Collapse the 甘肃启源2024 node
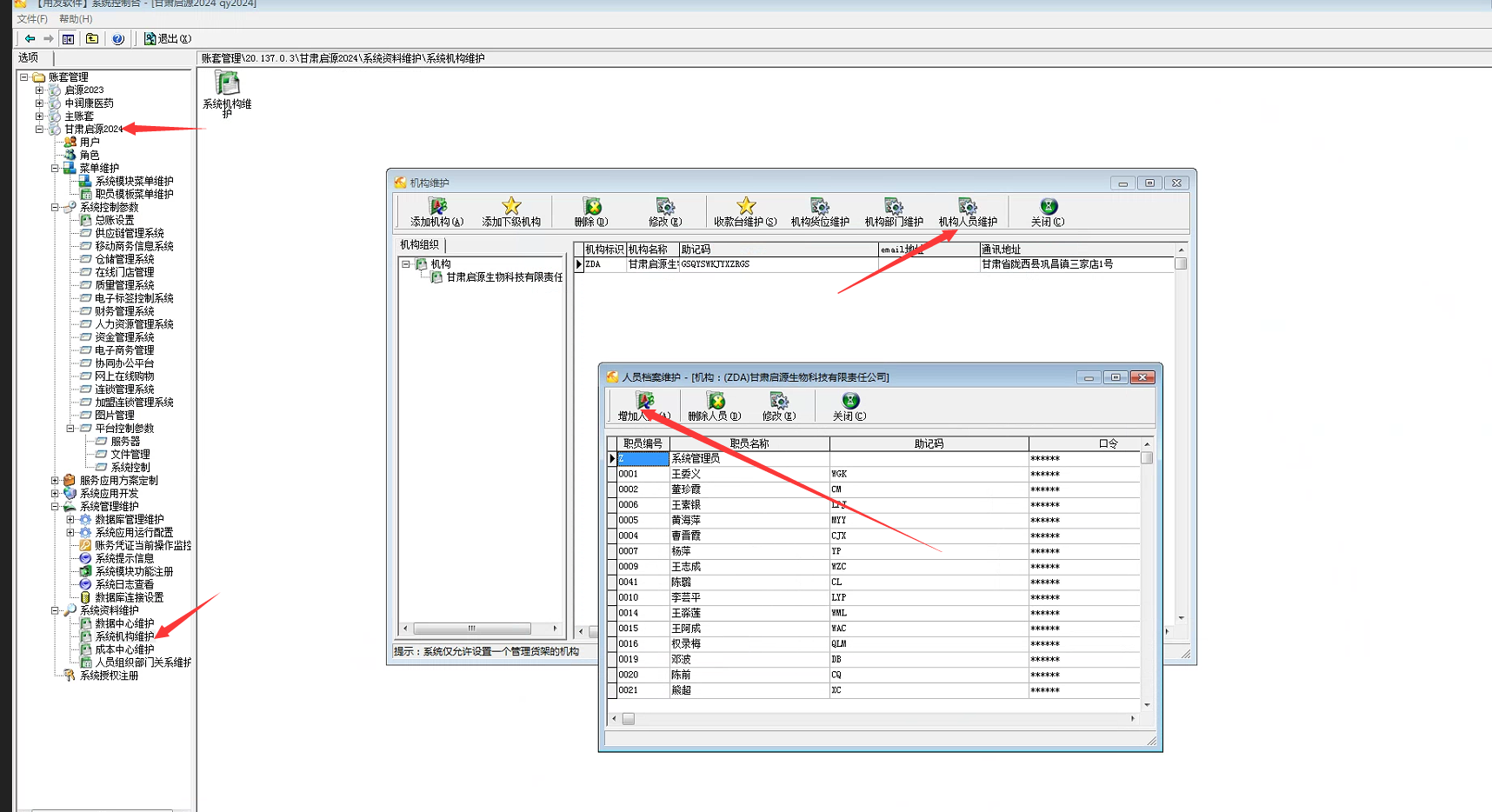This screenshot has width=1492, height=812. (39, 130)
